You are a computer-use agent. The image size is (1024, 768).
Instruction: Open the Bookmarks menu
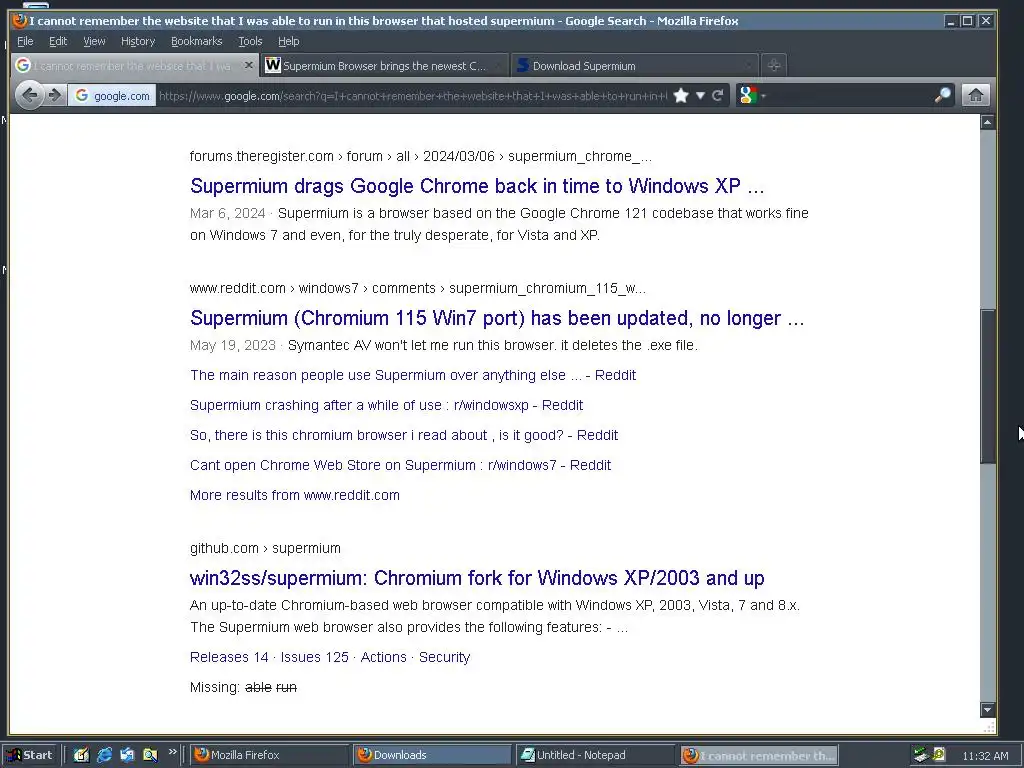[x=197, y=41]
